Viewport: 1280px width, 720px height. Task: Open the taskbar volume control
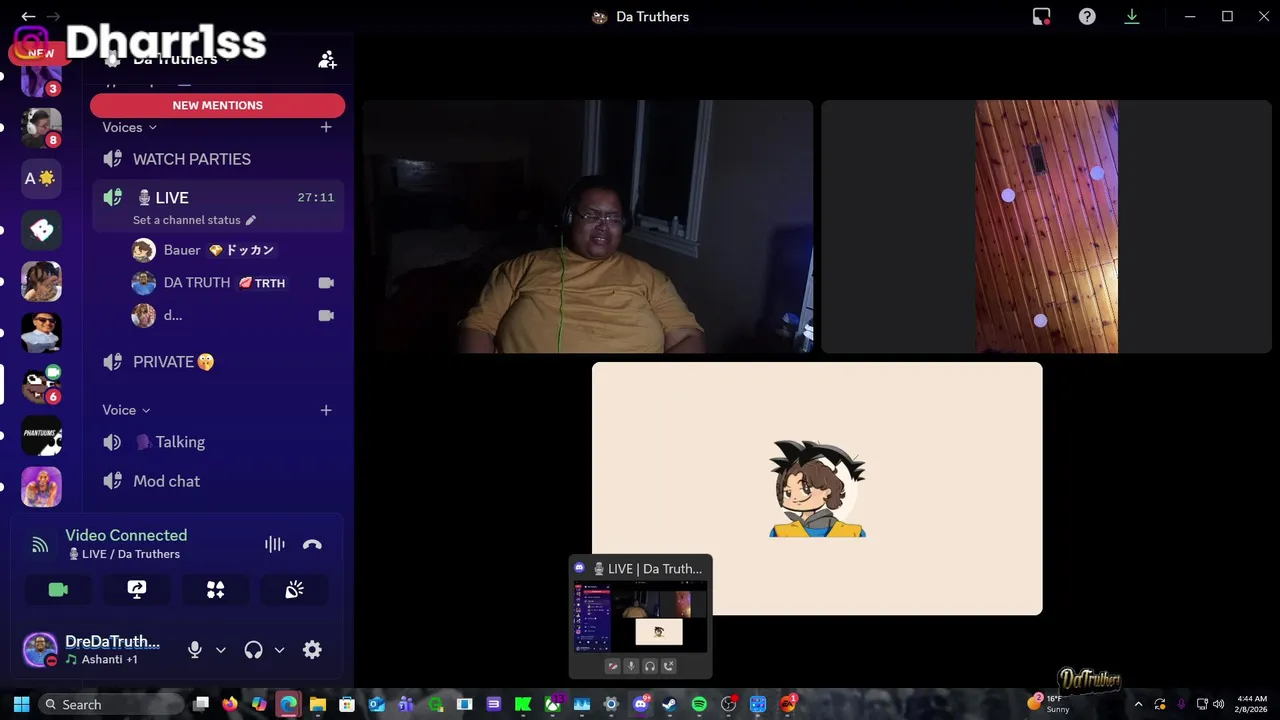pos(1218,704)
